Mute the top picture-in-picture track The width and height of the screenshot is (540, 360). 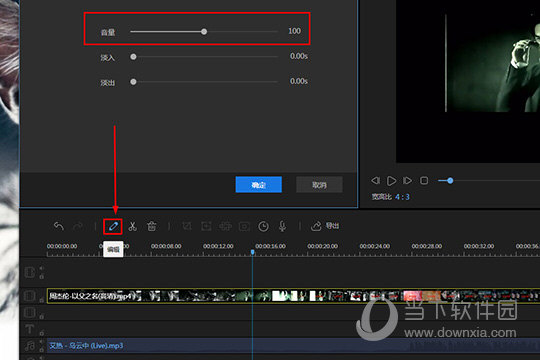[x=42, y=268]
